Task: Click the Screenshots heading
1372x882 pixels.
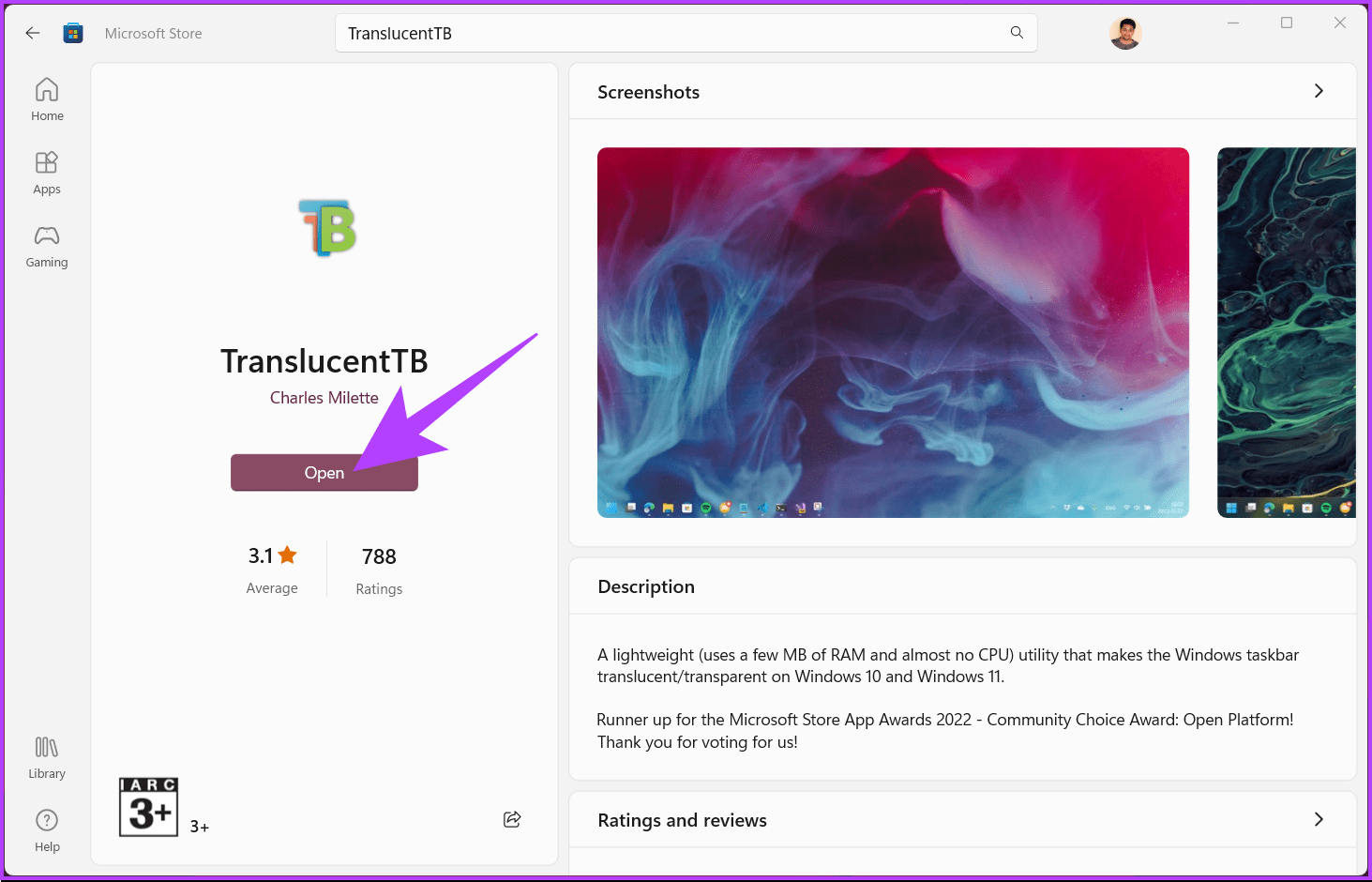Action: point(648,92)
